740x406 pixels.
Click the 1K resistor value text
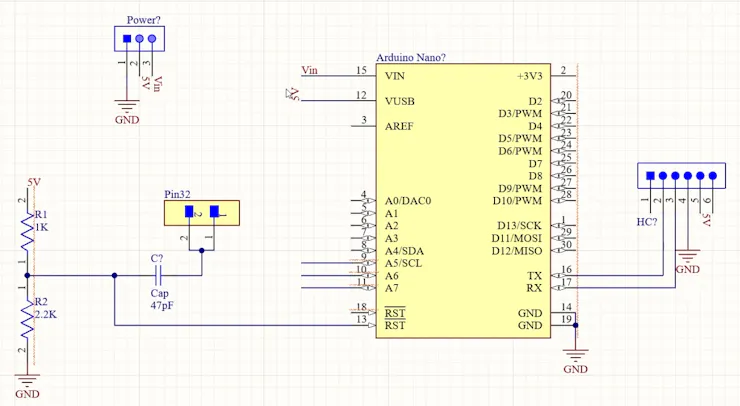(42, 227)
